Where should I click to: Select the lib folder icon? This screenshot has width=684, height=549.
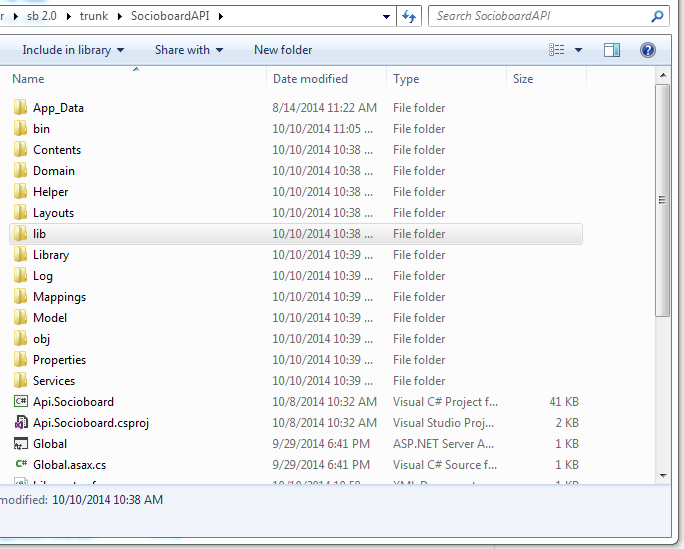tap(20, 233)
